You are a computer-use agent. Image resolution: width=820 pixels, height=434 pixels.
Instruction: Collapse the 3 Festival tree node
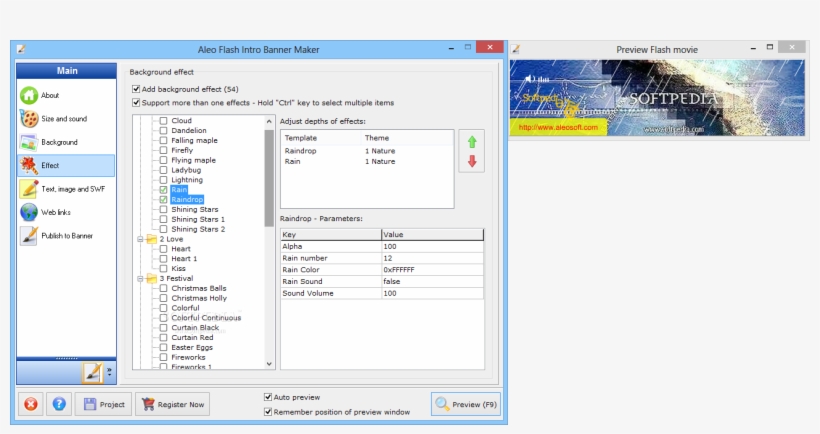[x=140, y=278]
